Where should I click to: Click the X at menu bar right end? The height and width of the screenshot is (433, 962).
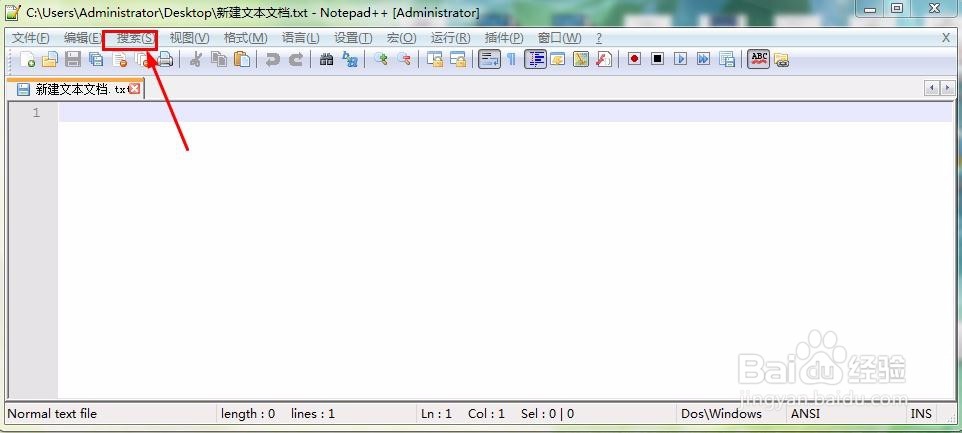coord(946,38)
